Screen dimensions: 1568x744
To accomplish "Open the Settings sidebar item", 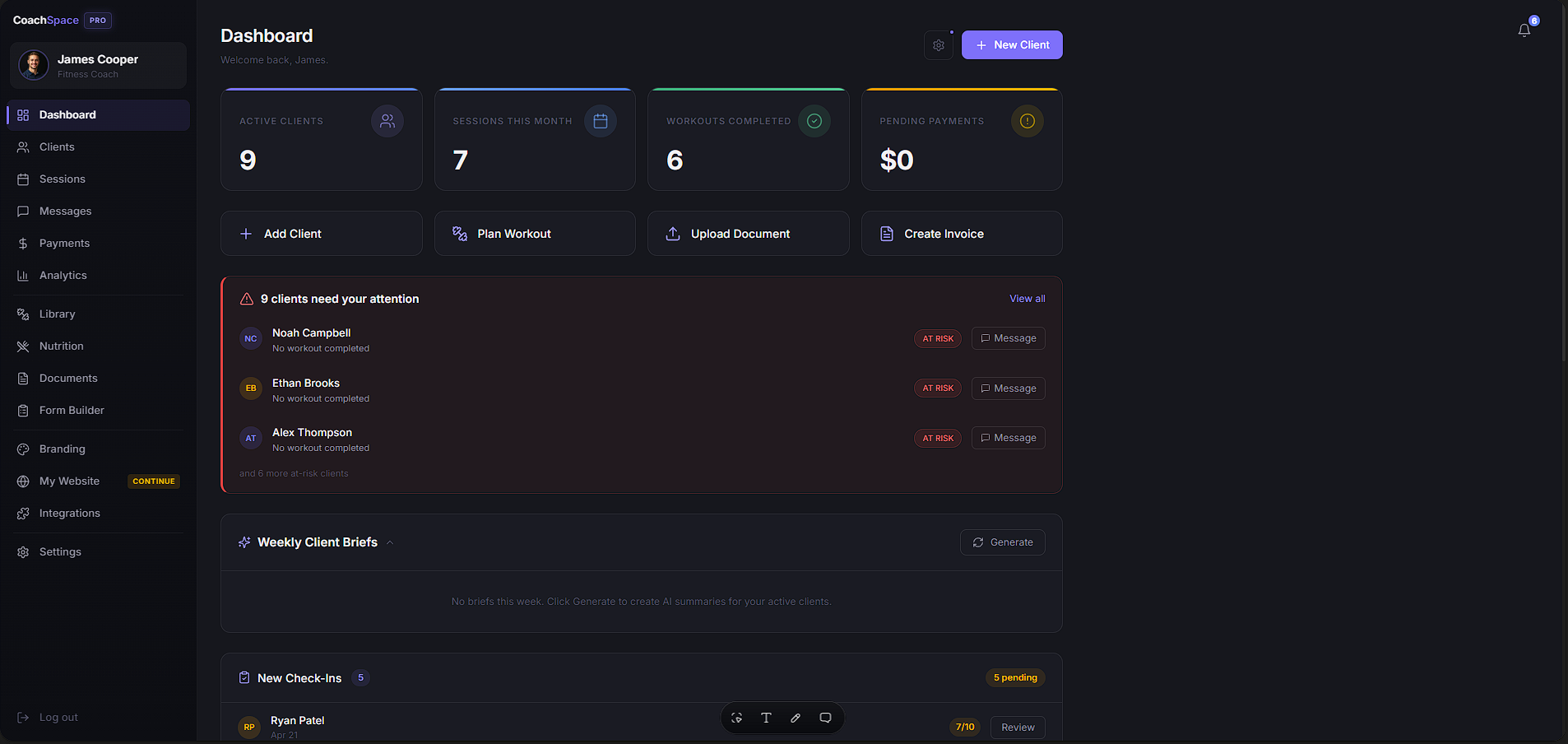I will [98, 552].
